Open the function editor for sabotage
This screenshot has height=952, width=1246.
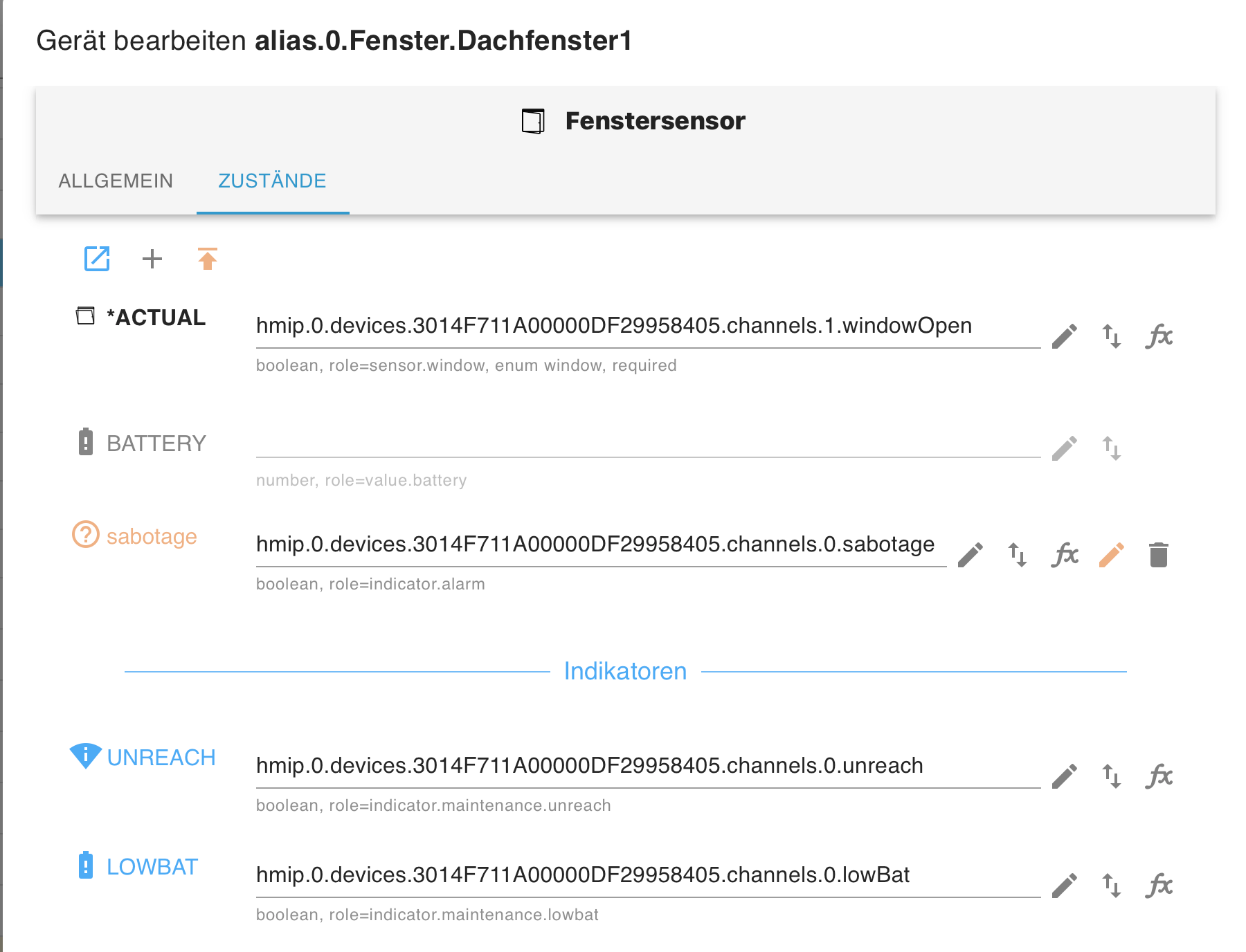click(1065, 555)
